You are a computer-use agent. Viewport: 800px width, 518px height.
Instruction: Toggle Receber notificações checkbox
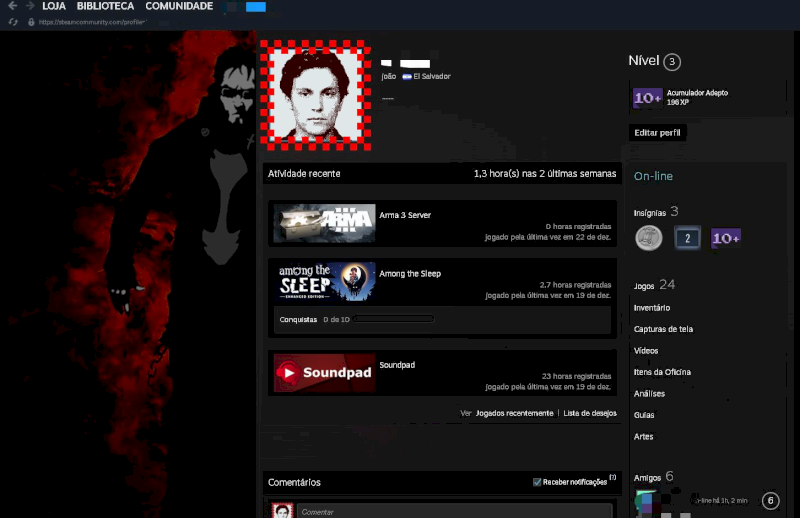click(x=537, y=482)
